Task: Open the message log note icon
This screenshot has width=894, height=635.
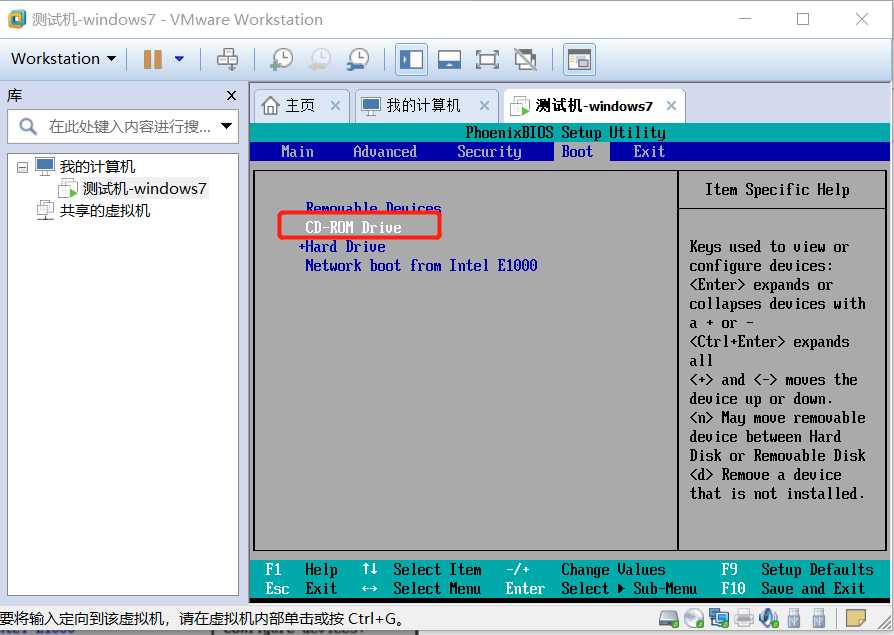Action: click(x=855, y=618)
